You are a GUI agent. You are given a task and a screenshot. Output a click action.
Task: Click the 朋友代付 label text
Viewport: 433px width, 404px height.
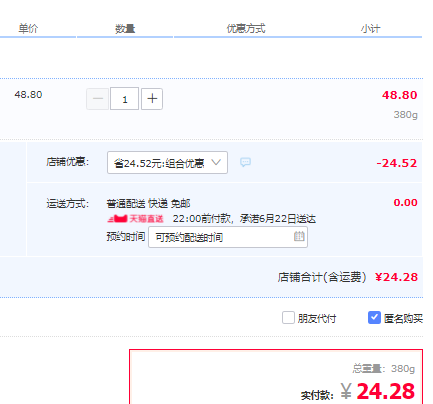(317, 319)
